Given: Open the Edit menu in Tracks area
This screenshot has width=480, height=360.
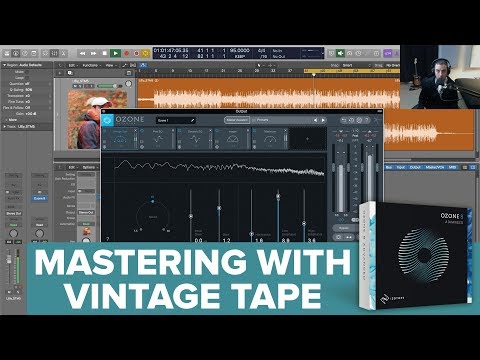Looking at the screenshot, I should pos(73,65).
